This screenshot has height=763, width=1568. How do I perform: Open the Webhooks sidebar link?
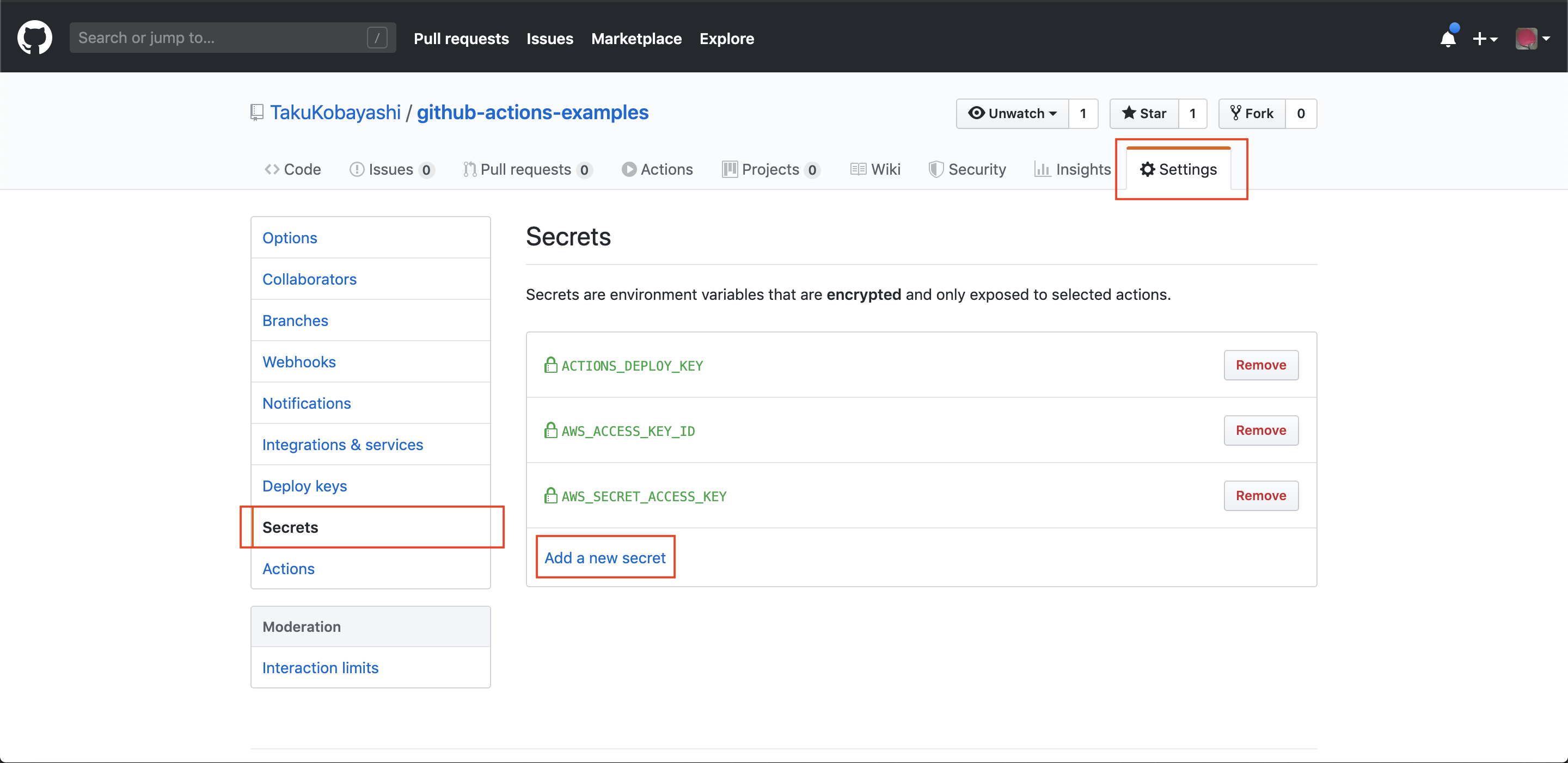click(x=298, y=361)
